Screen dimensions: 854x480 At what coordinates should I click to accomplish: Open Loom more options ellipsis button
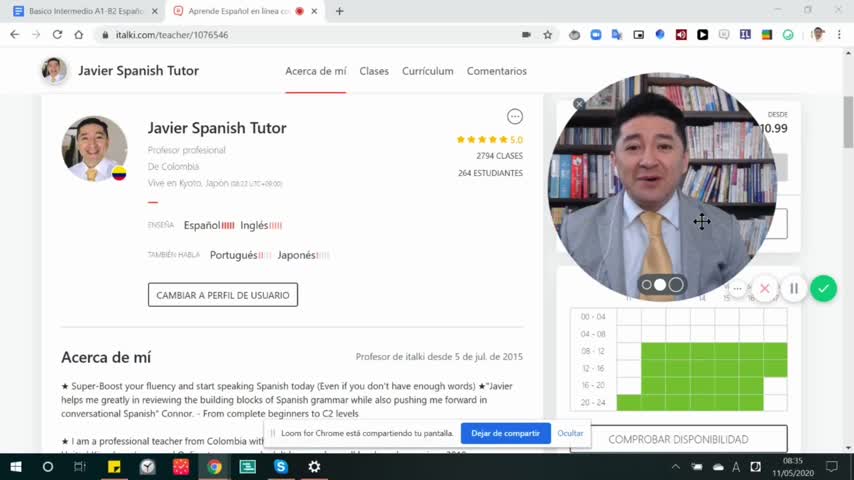(x=737, y=288)
